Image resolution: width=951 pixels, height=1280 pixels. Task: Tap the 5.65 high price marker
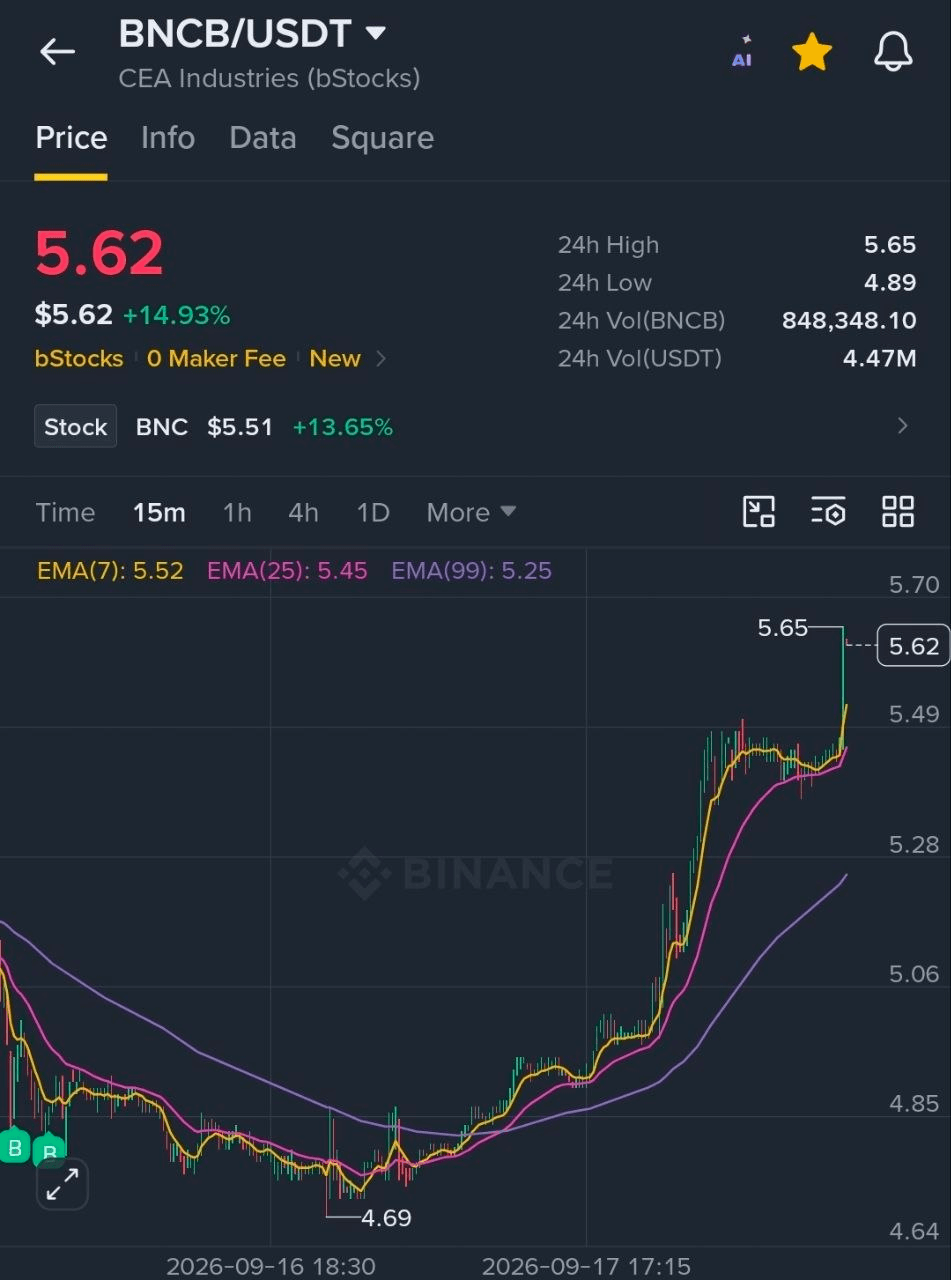[x=782, y=628]
